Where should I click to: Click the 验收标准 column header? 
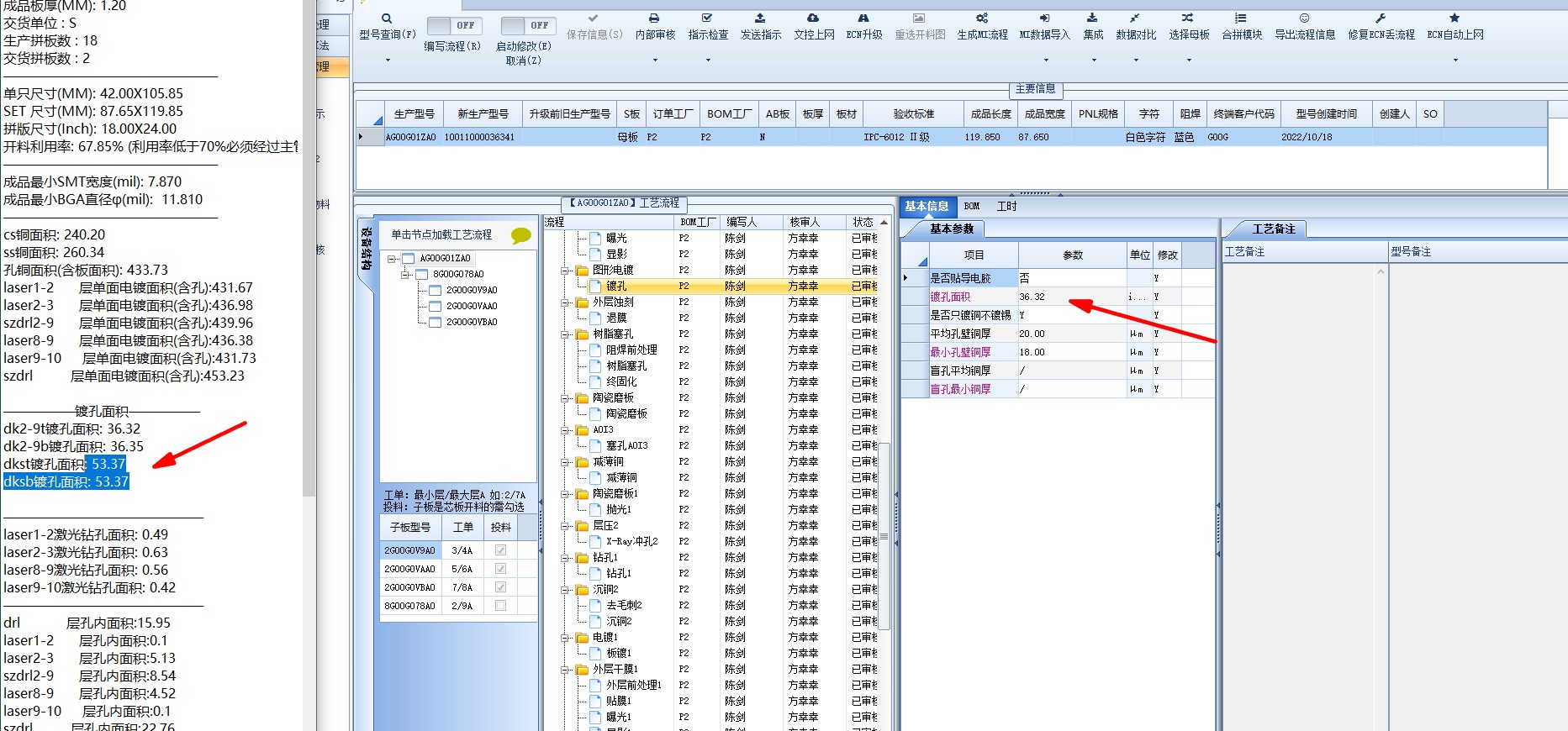(913, 114)
